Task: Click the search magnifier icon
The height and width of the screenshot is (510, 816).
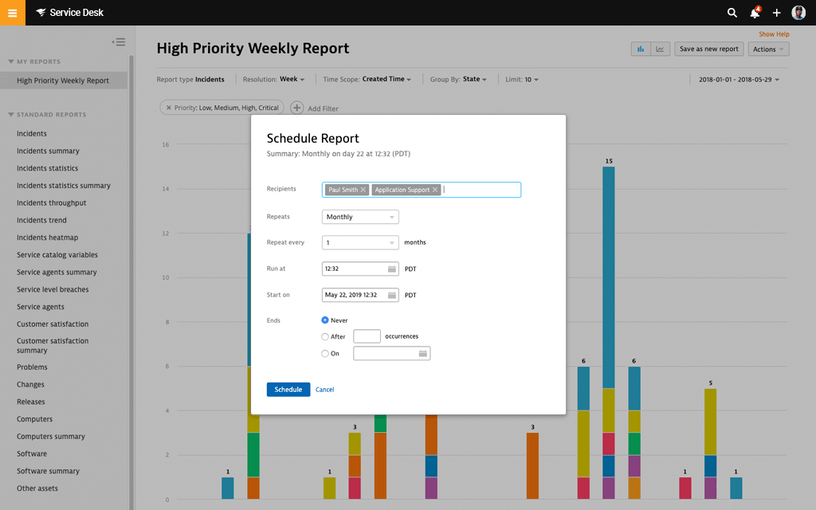Action: click(732, 12)
